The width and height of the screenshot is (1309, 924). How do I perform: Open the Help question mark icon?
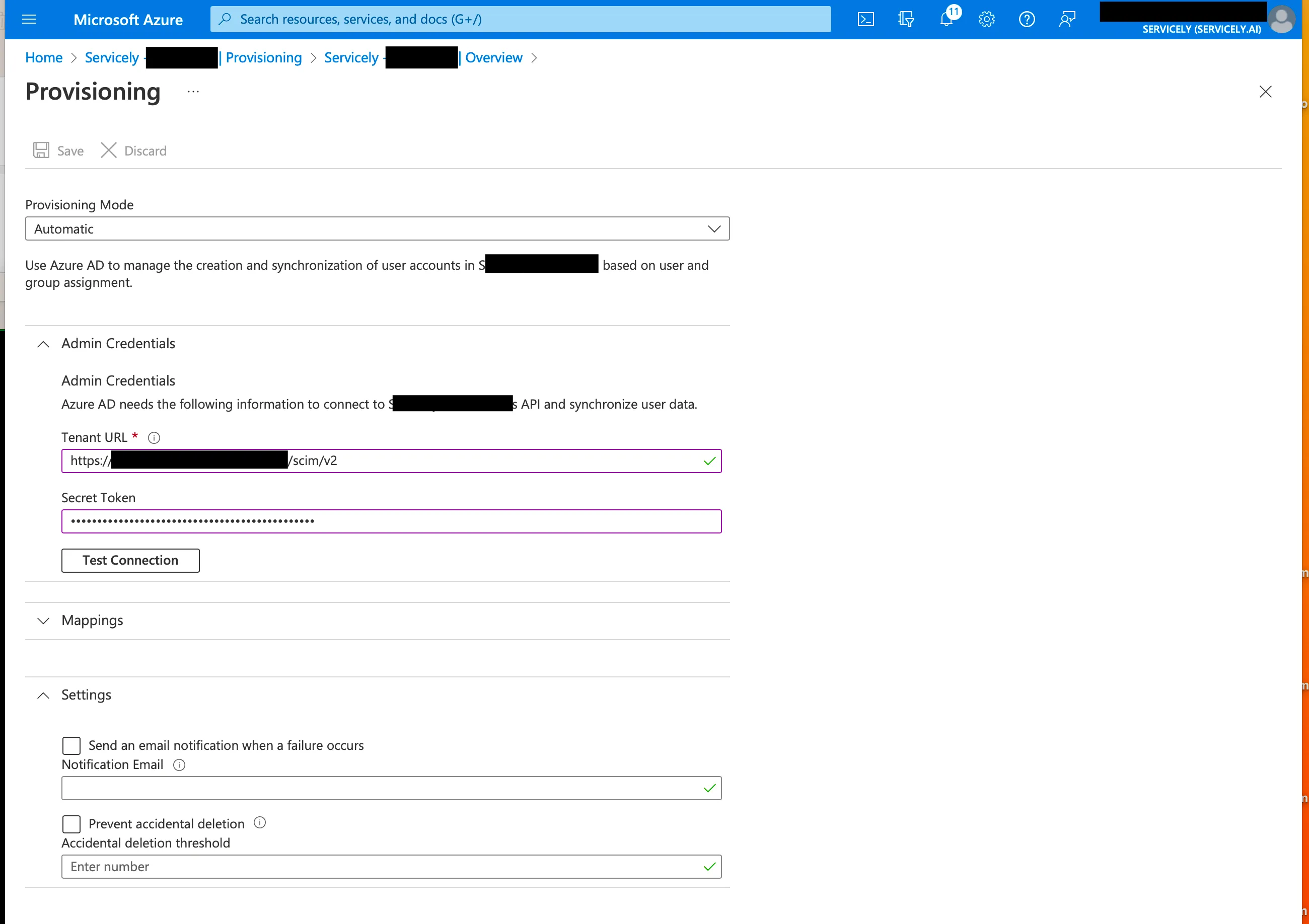1027,20
